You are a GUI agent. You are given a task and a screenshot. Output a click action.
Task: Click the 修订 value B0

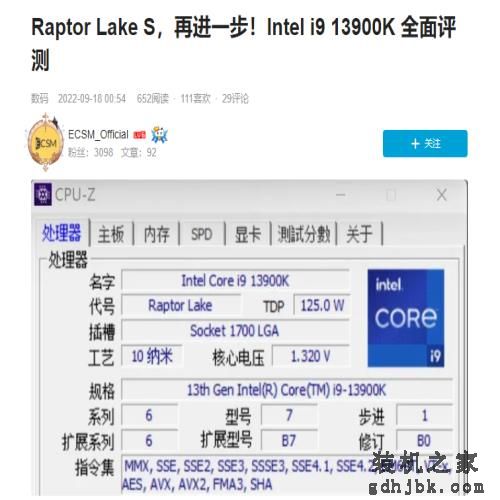[x=424, y=441]
